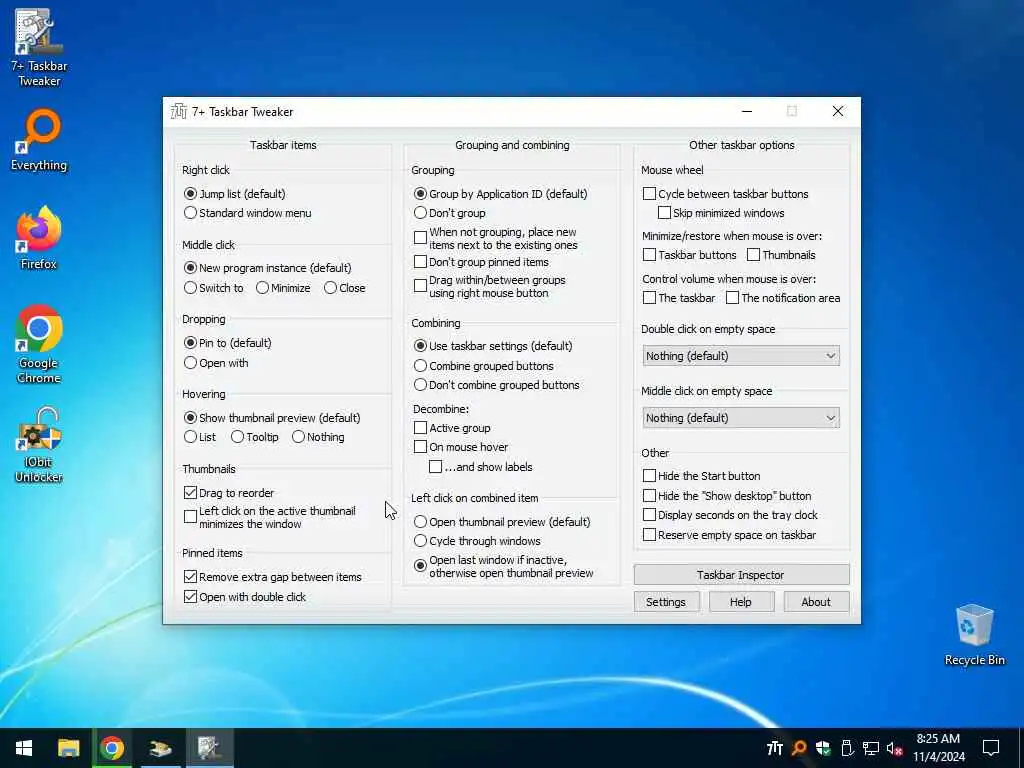Select Tooltip hovering option
1024x768 pixels.
point(255,437)
